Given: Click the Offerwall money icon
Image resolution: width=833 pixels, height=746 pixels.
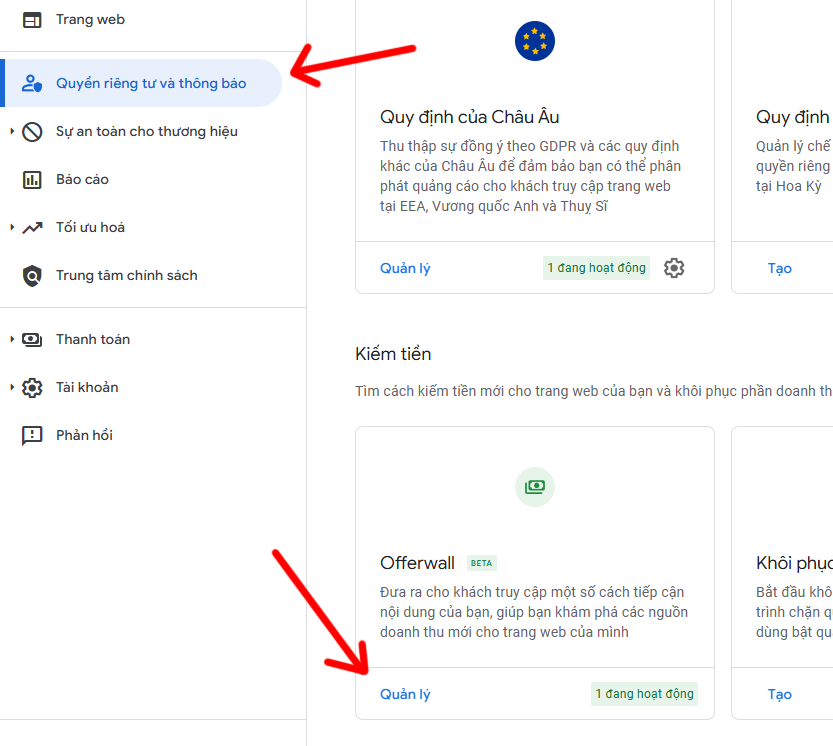Looking at the screenshot, I should point(534,487).
